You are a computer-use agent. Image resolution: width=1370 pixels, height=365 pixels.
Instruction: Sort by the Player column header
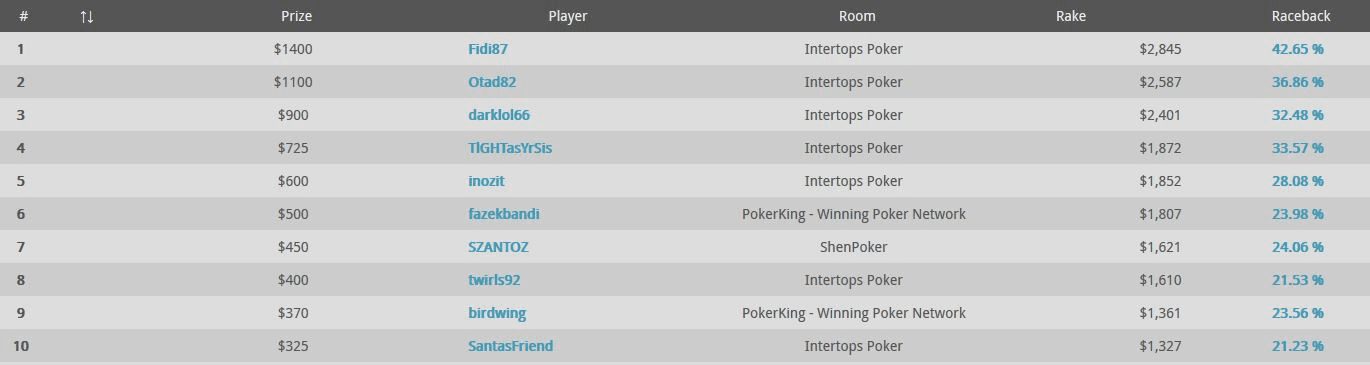pos(568,16)
